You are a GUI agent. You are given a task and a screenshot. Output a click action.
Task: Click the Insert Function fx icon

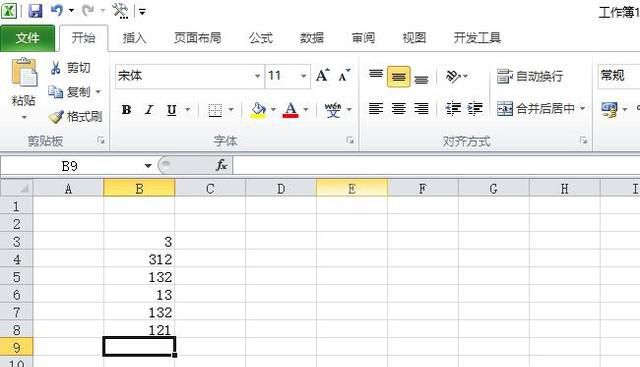click(x=222, y=165)
